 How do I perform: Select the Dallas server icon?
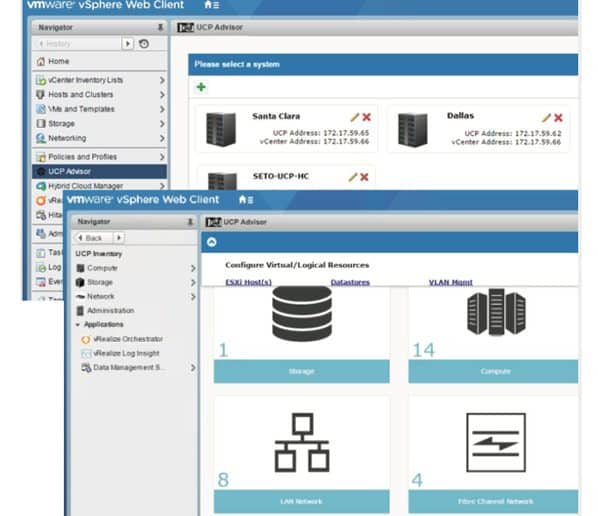(413, 130)
